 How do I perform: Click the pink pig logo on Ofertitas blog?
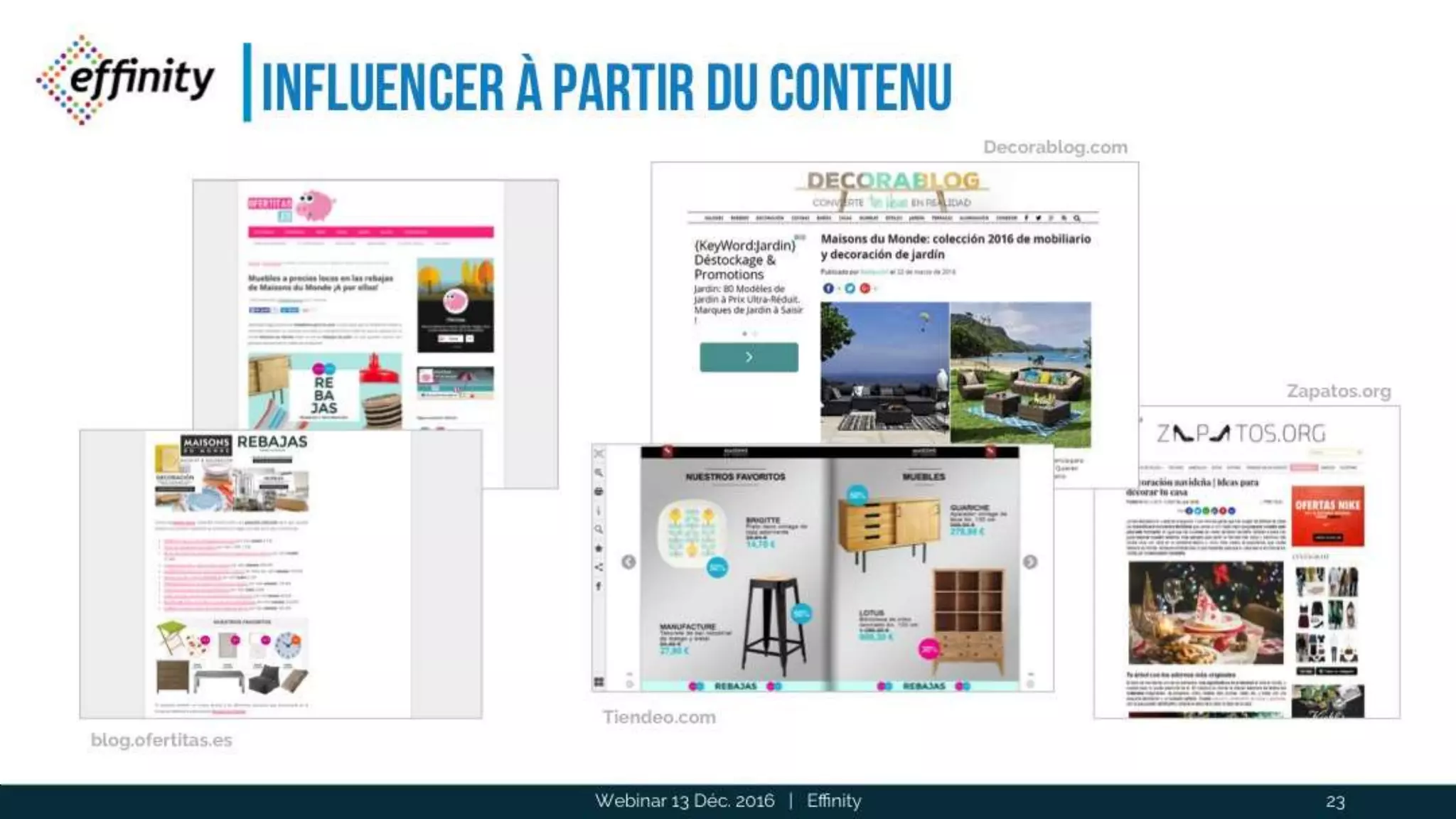tap(315, 206)
